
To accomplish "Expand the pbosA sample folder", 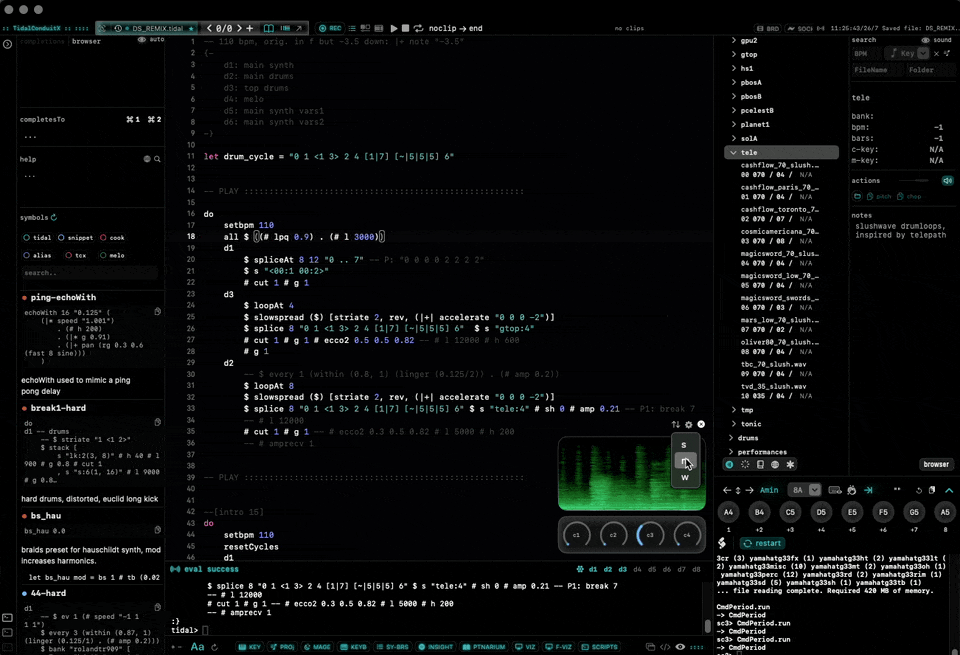I will click(733, 83).
